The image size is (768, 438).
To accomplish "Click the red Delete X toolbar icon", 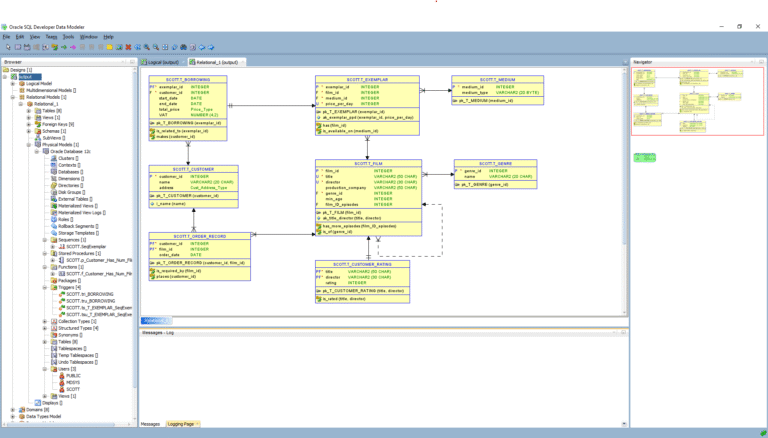I will click(128, 46).
